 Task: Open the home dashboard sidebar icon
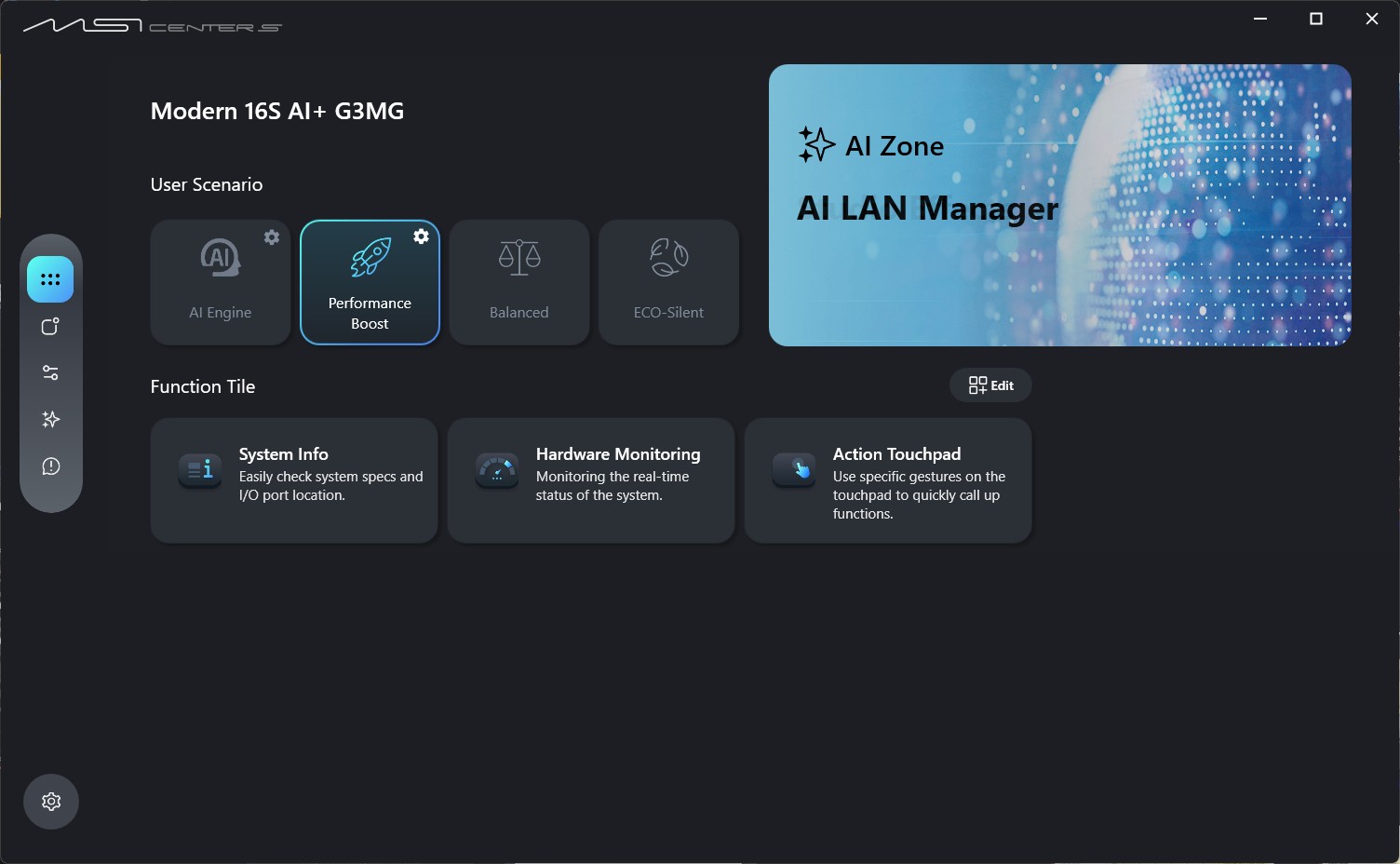point(50,279)
